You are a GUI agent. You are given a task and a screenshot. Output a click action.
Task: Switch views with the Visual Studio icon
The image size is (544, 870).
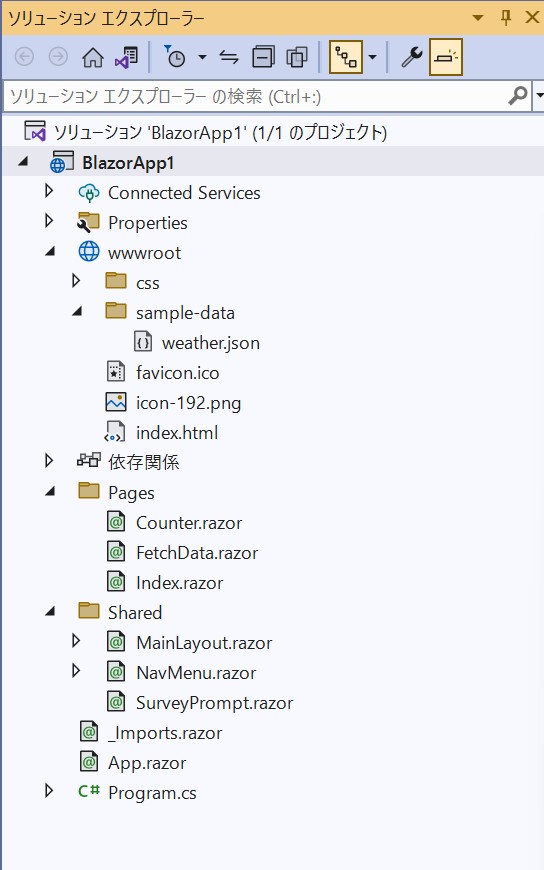[127, 57]
